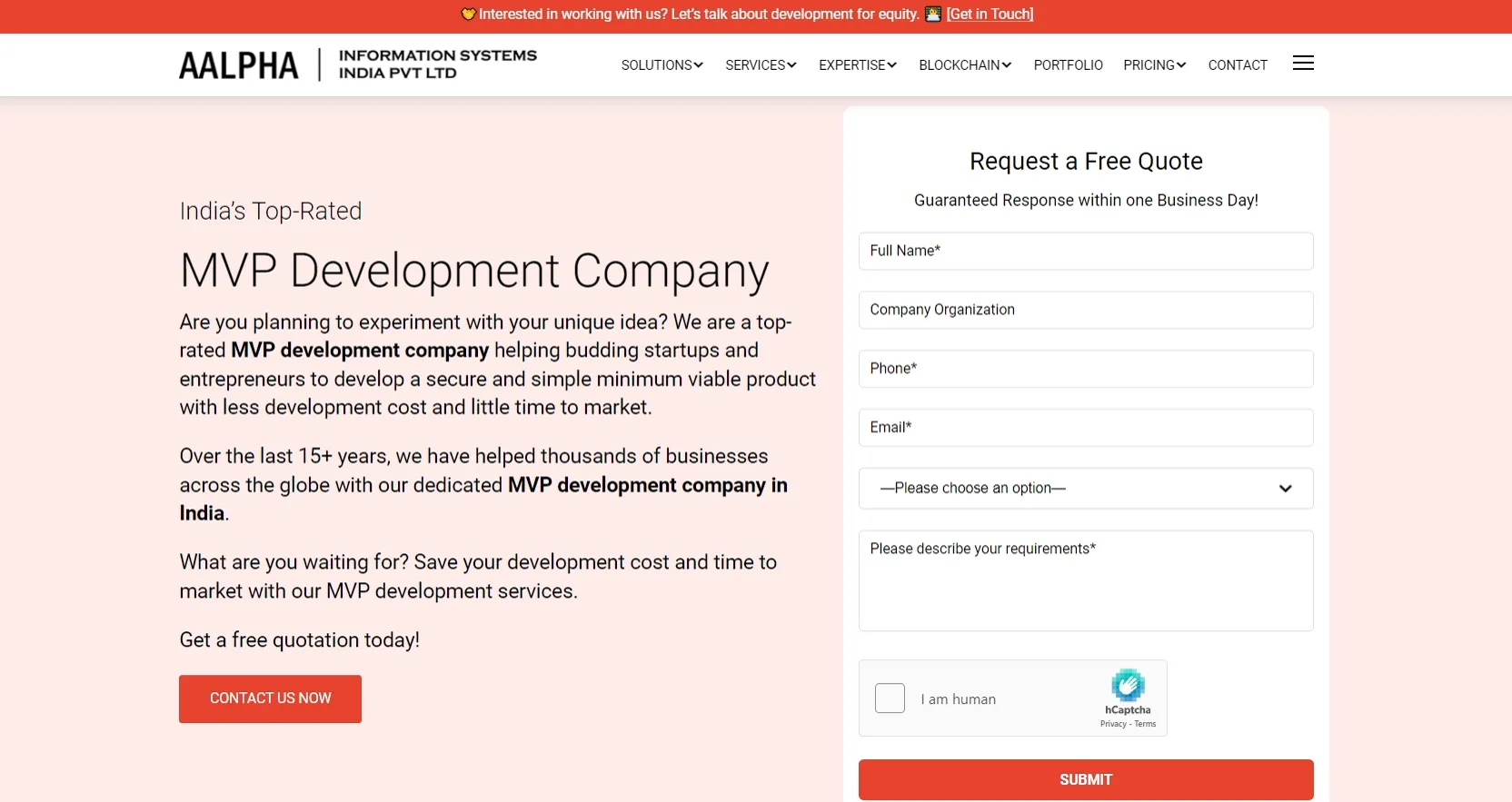The width and height of the screenshot is (1512, 802).
Task: Focus the Company Organization field
Action: [1086, 310]
